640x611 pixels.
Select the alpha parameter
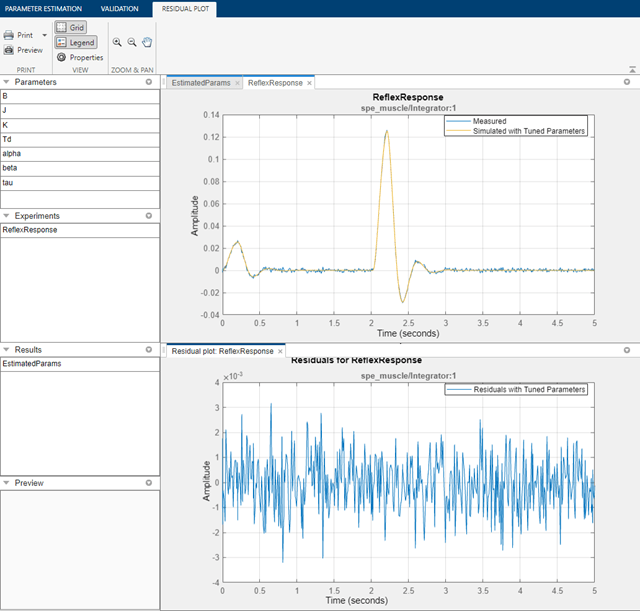point(12,154)
